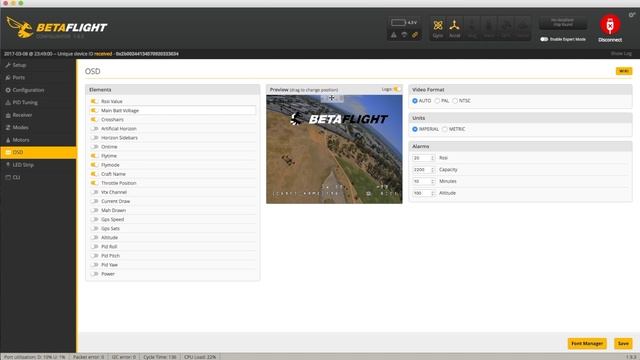
Task: Disable the Flytime element
Action: [x=94, y=156]
